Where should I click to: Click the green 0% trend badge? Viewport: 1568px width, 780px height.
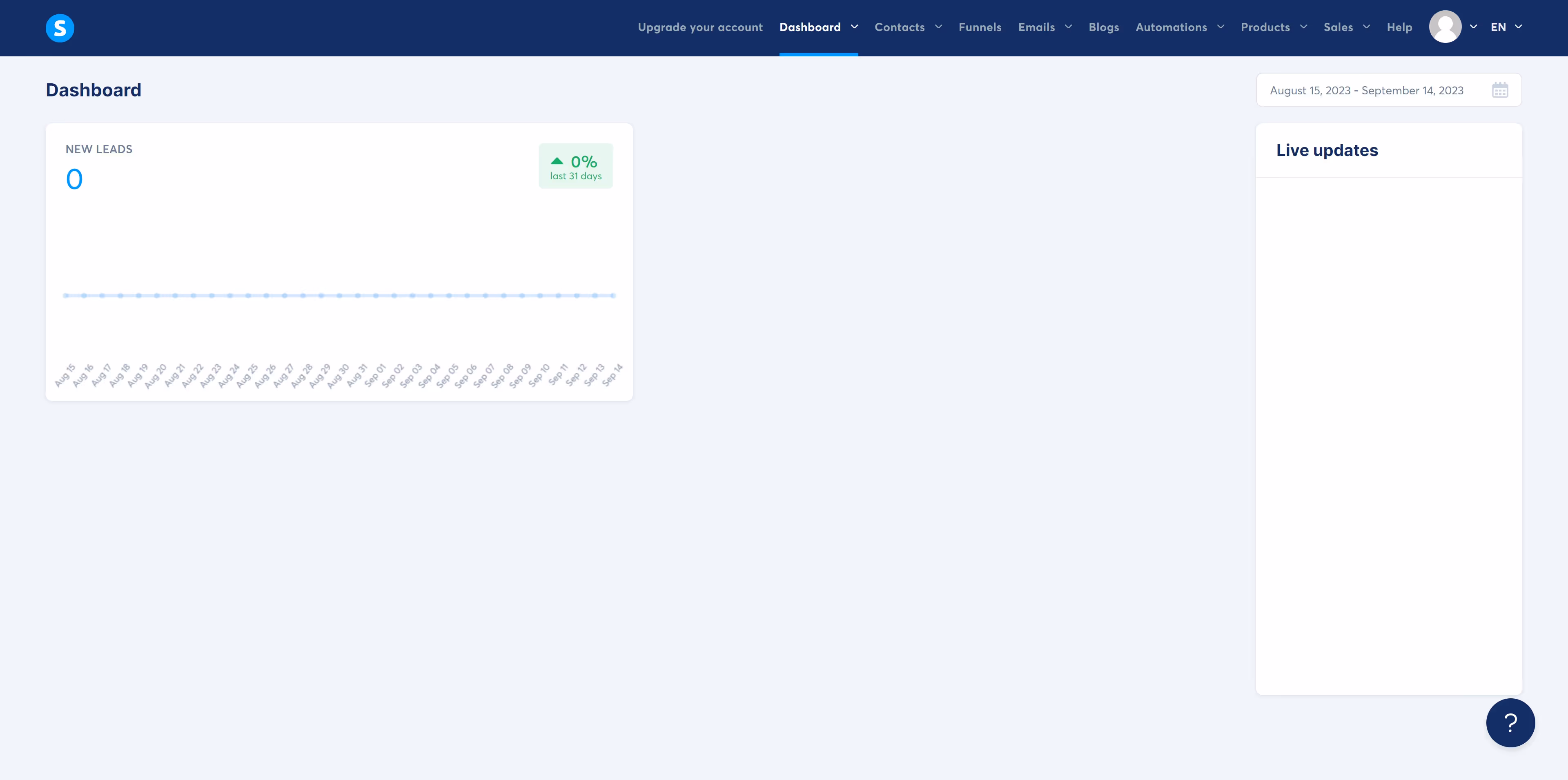[575, 166]
